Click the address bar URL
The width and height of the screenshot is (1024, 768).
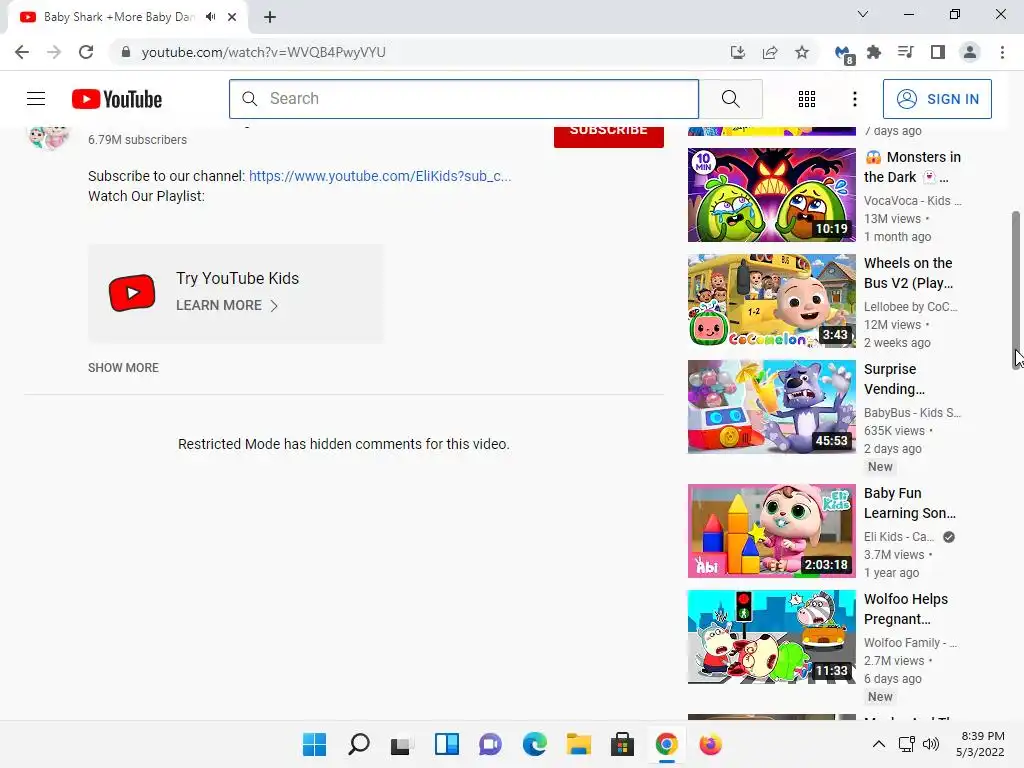pyautogui.click(x=263, y=52)
